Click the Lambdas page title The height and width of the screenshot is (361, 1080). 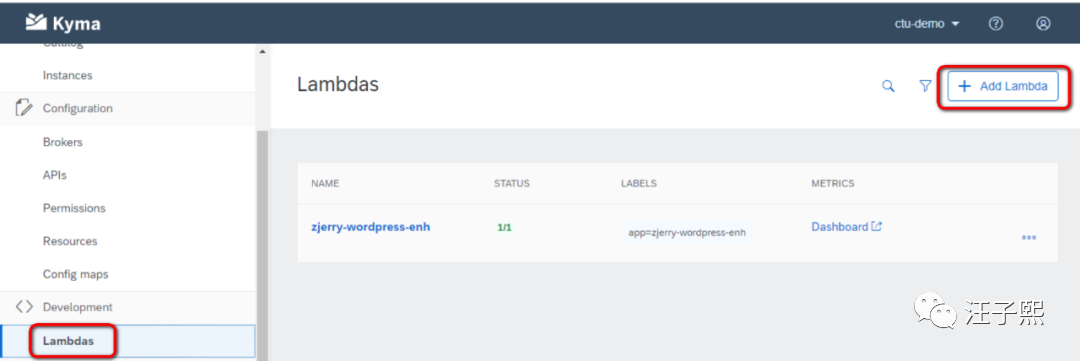(x=338, y=84)
